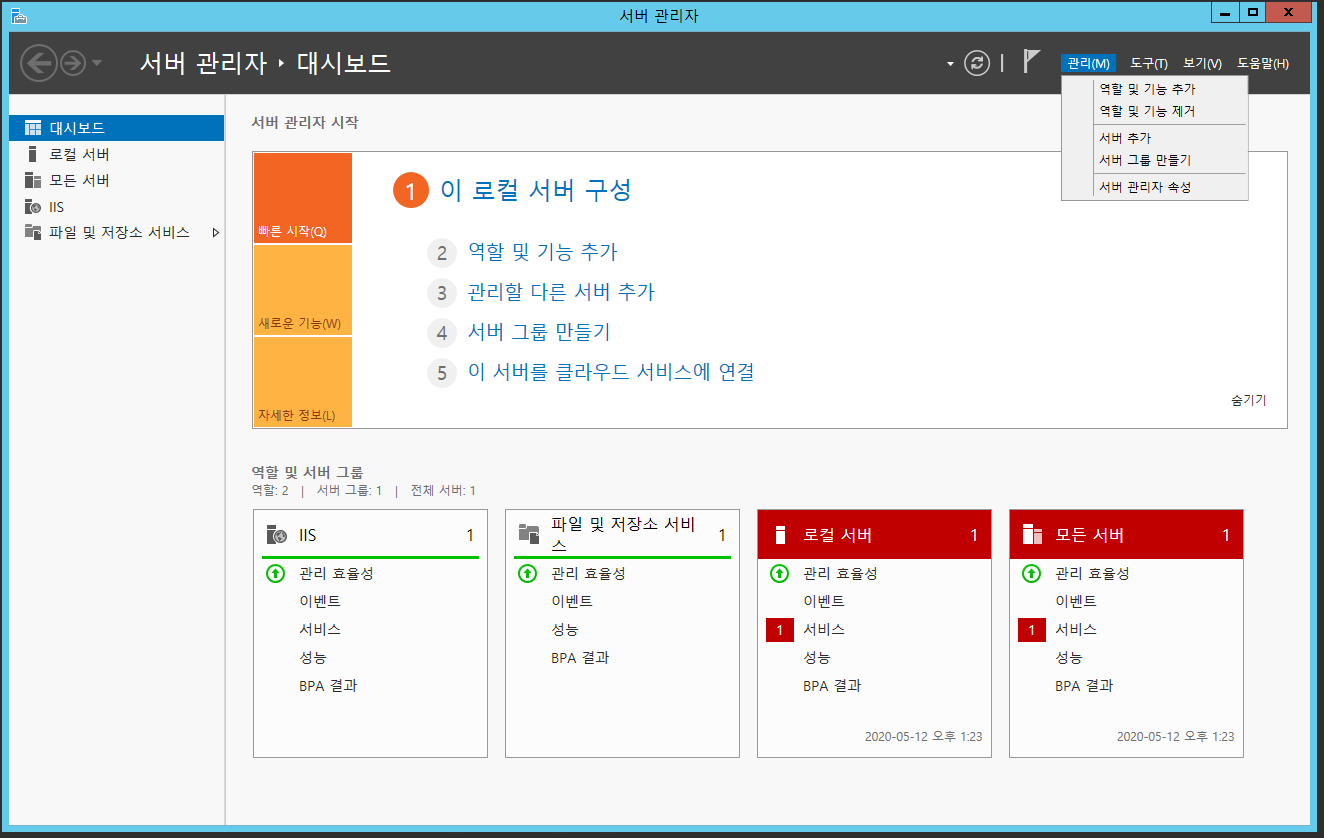Click the forward navigation arrow
Image resolution: width=1324 pixels, height=838 pixels.
pyautogui.click(x=73, y=64)
